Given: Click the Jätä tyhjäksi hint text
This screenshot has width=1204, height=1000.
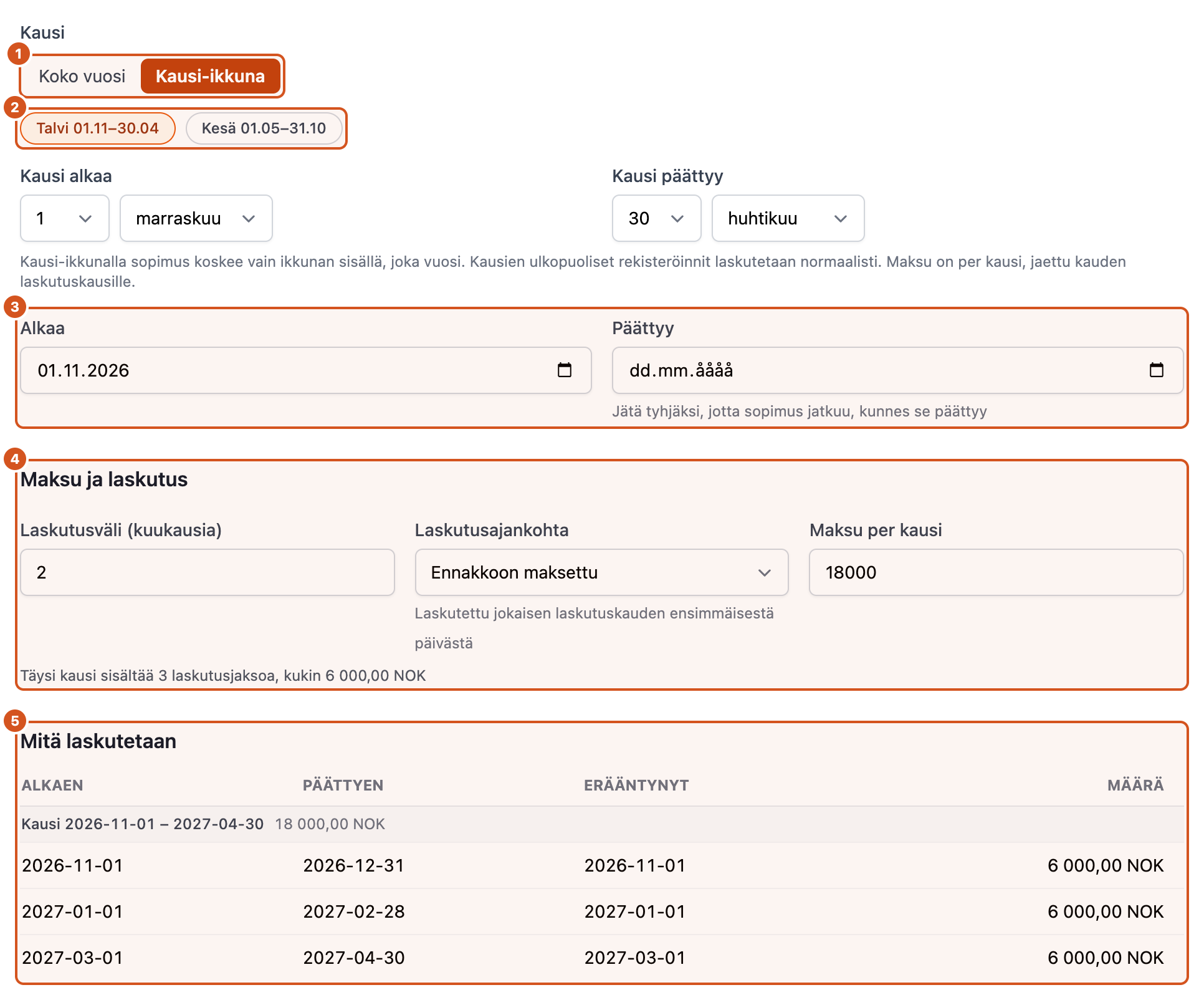Looking at the screenshot, I should (x=800, y=411).
